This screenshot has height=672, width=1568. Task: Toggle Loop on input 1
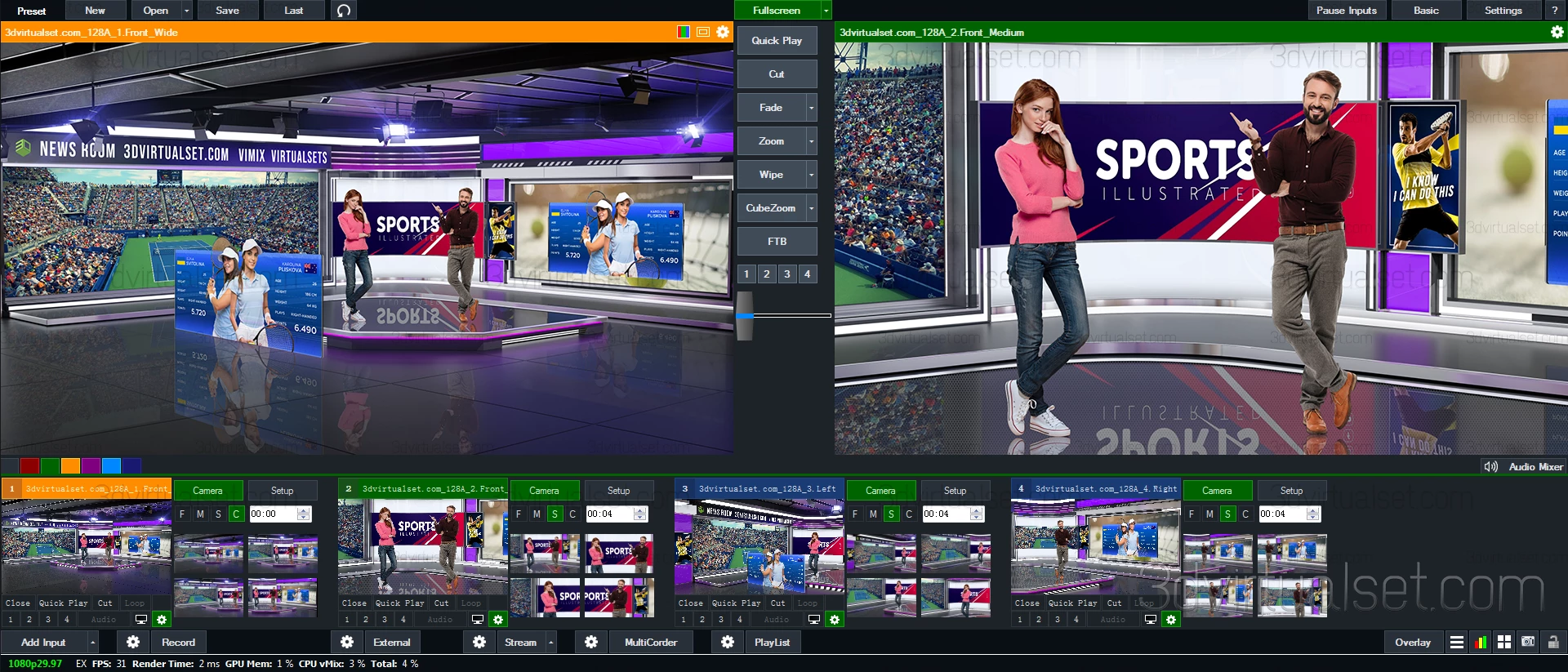[x=135, y=603]
